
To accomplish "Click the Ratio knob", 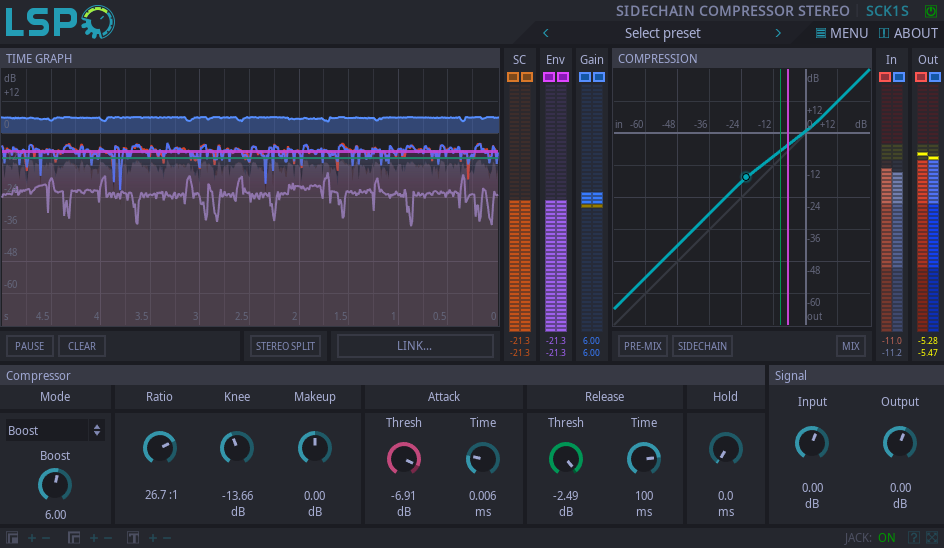I will pos(159,448).
